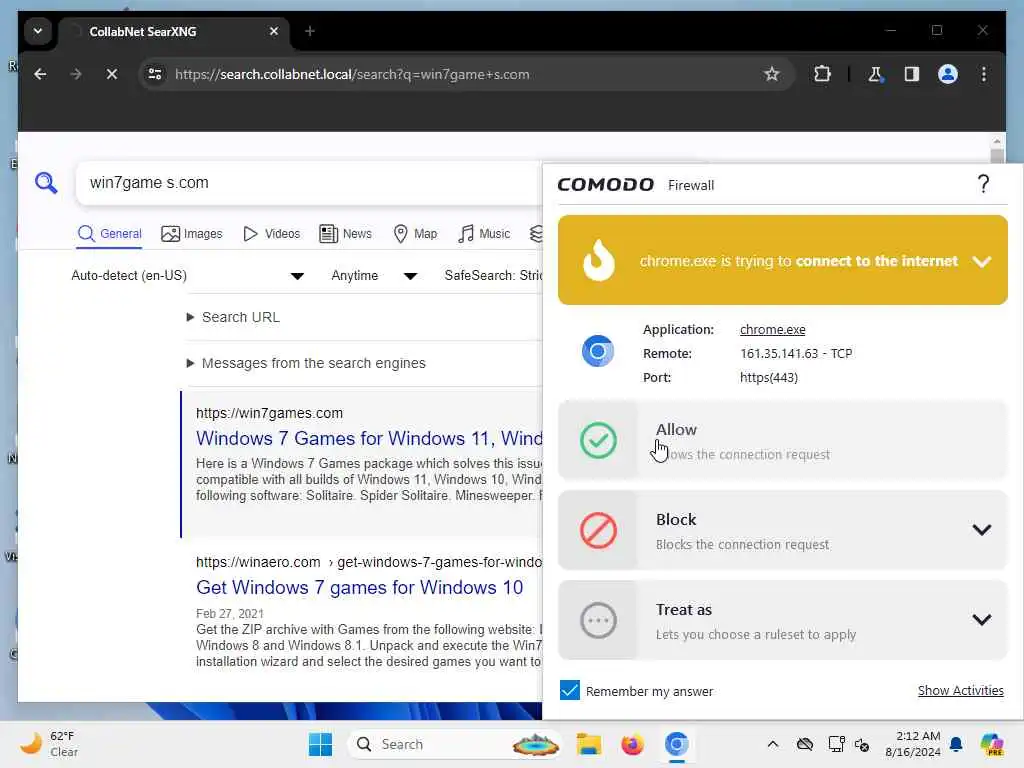Open Chrome Labs flask icon

pos(875,74)
